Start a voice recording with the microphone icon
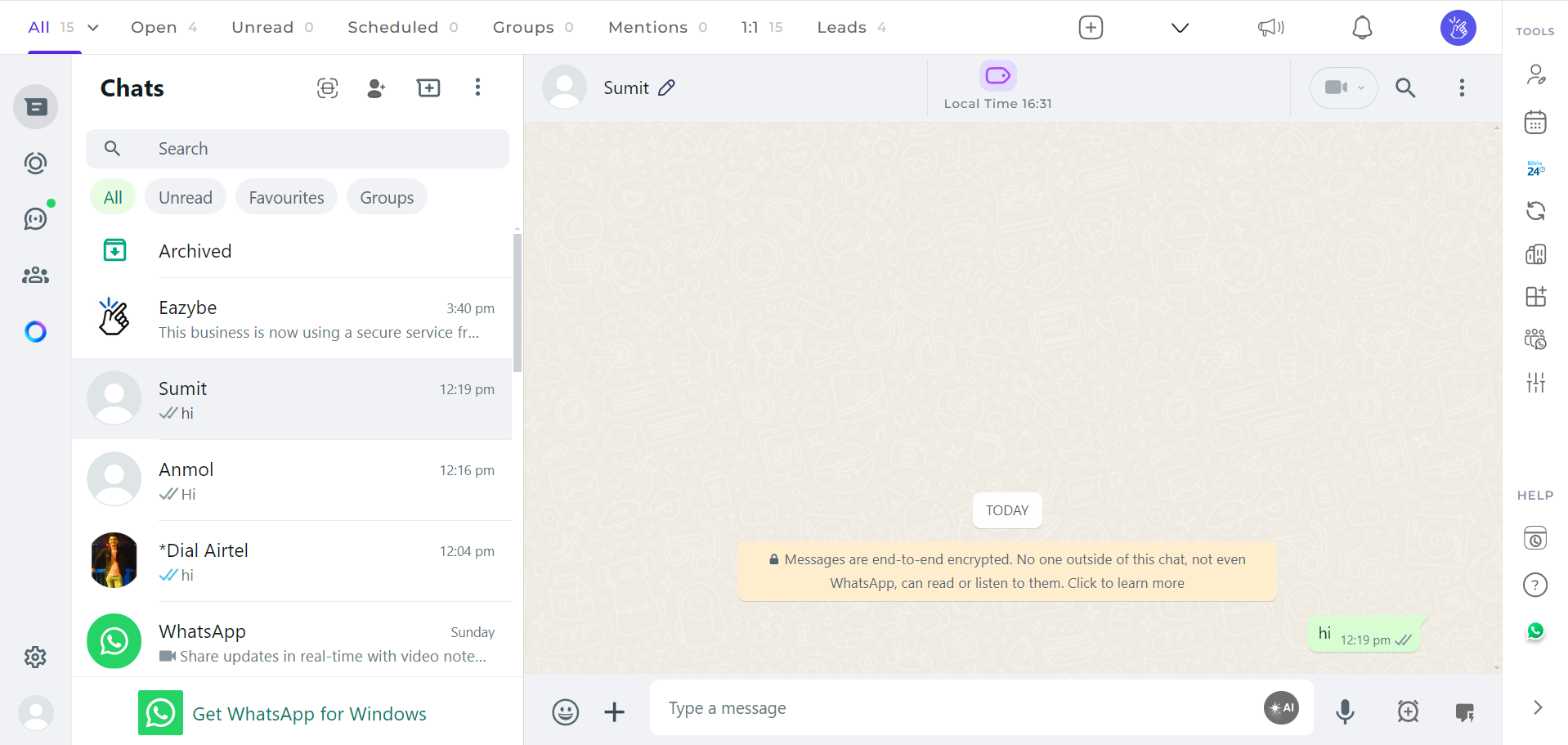The image size is (1568, 745). [x=1345, y=711]
